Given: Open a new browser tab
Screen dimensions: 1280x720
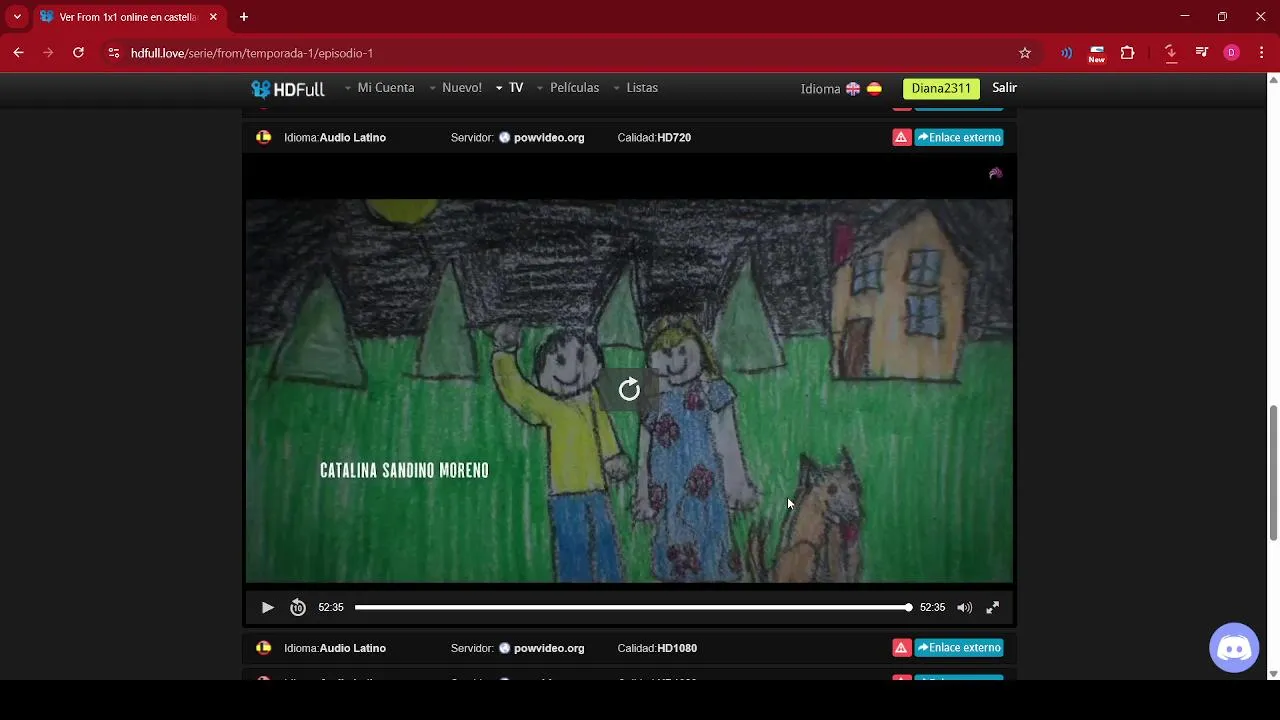Looking at the screenshot, I should (244, 17).
